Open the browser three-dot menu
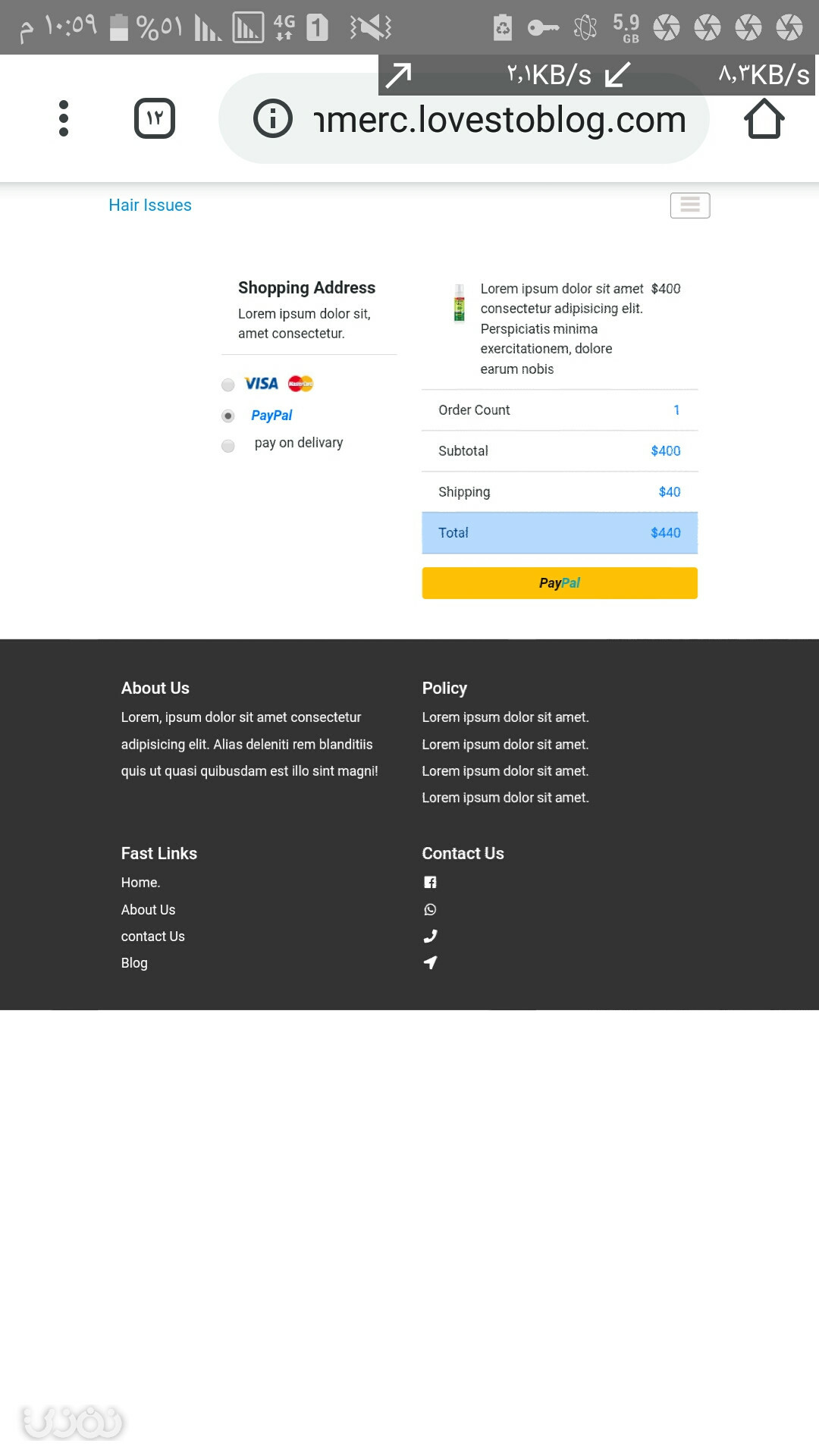The height and width of the screenshot is (1456, 819). (x=64, y=118)
